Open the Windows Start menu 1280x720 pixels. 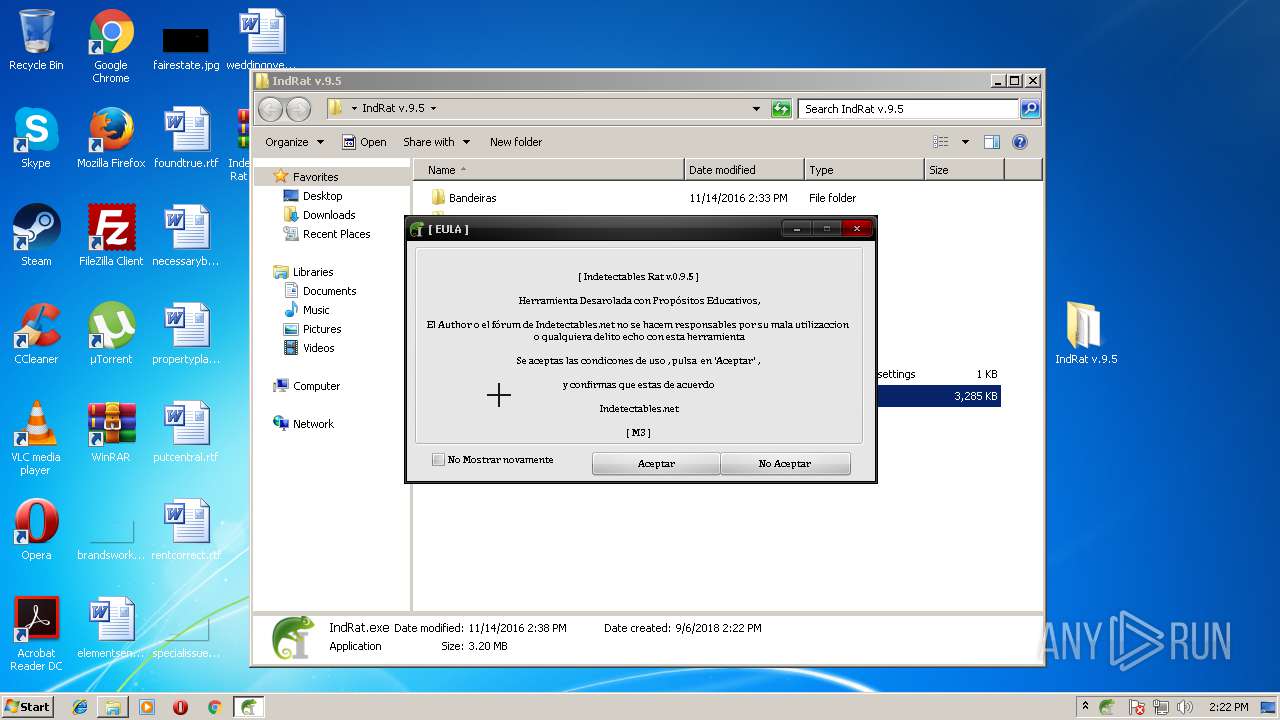27,707
